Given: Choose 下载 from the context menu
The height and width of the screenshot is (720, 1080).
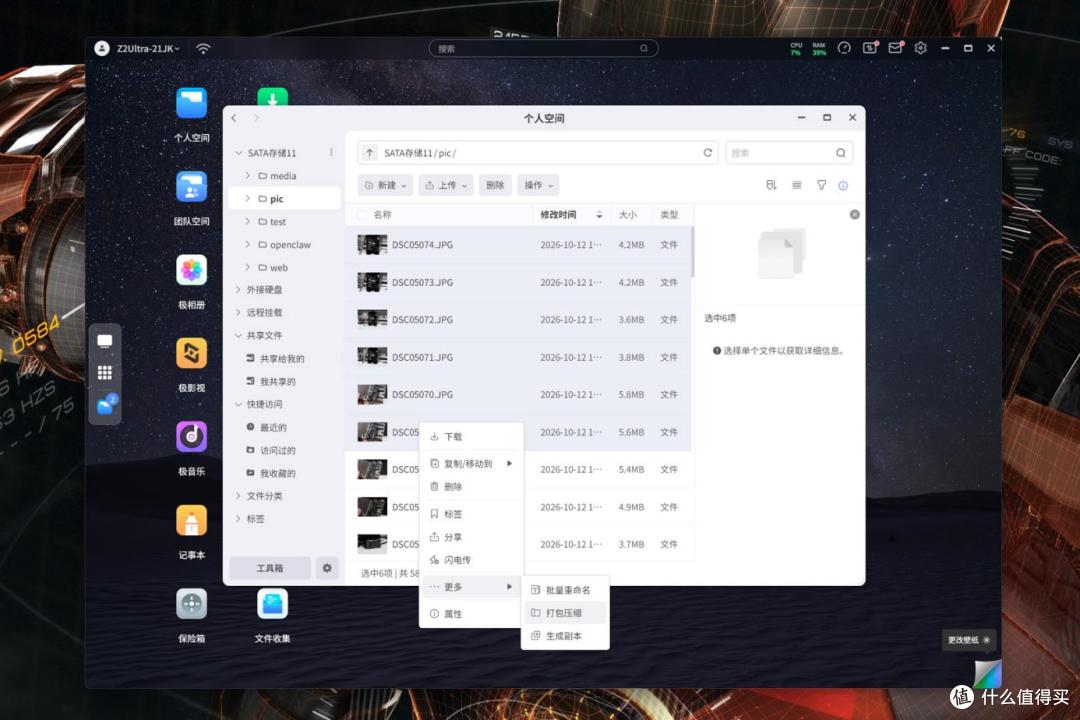Looking at the screenshot, I should click(x=471, y=437).
